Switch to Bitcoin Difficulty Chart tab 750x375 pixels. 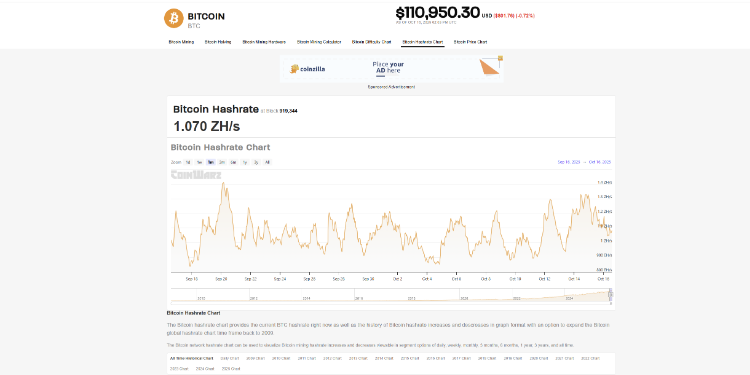tap(372, 42)
